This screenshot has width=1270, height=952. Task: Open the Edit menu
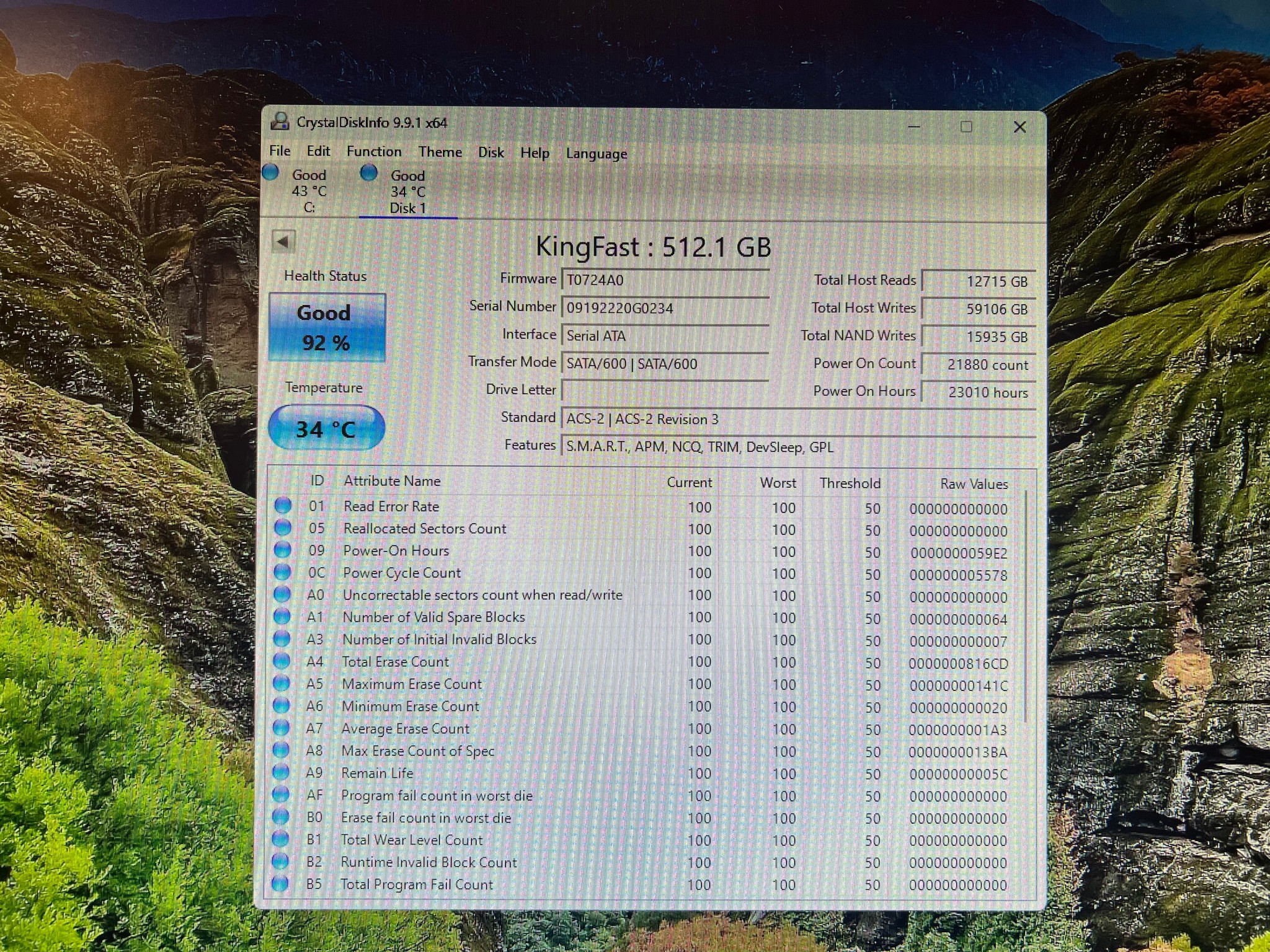pos(318,151)
